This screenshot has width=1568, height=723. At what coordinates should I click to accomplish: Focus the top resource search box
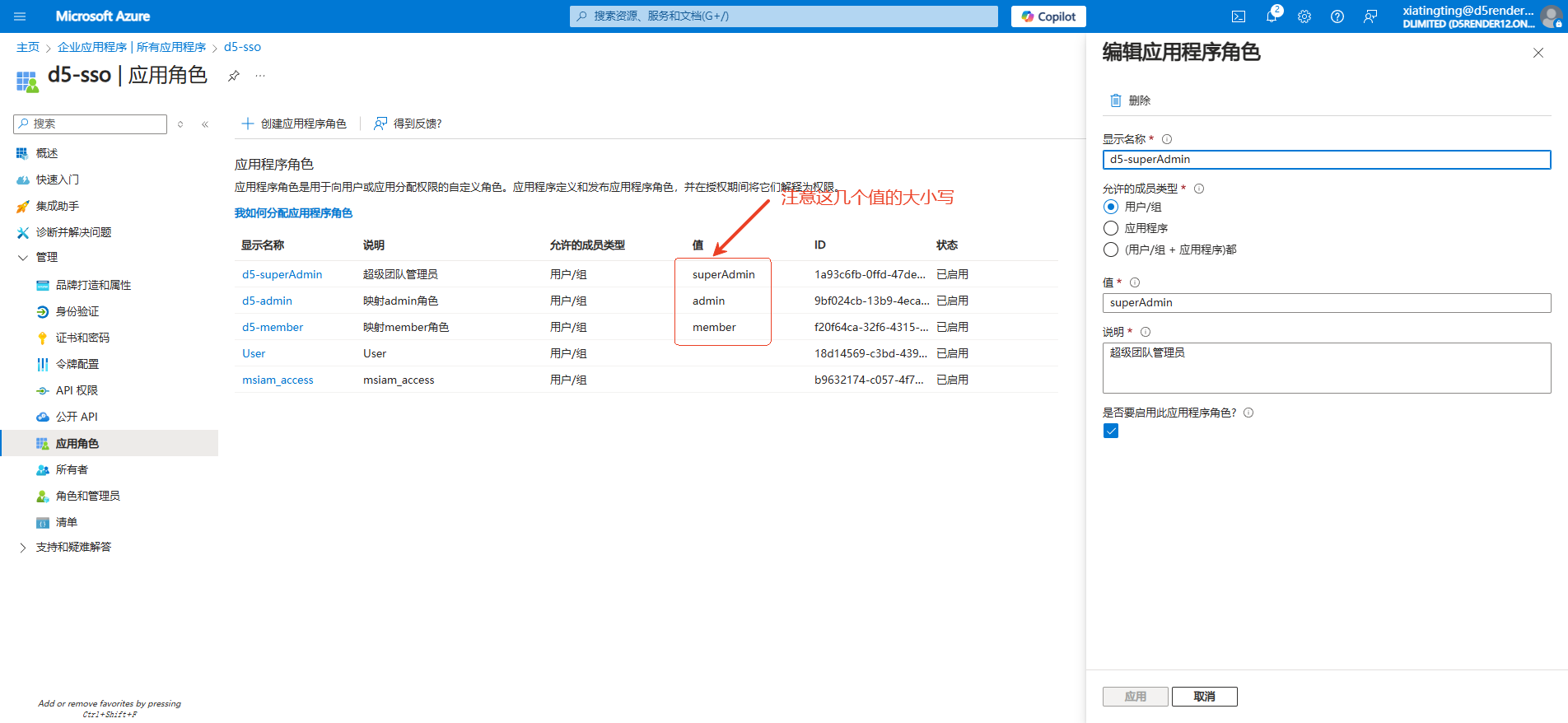784,16
